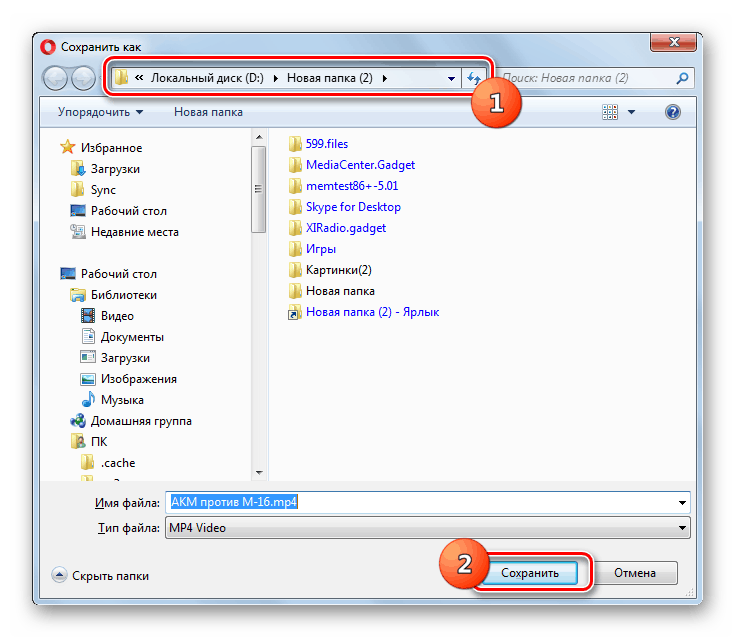Click the Картинки(2) name text
The width and height of the screenshot is (736, 638).
point(338,270)
